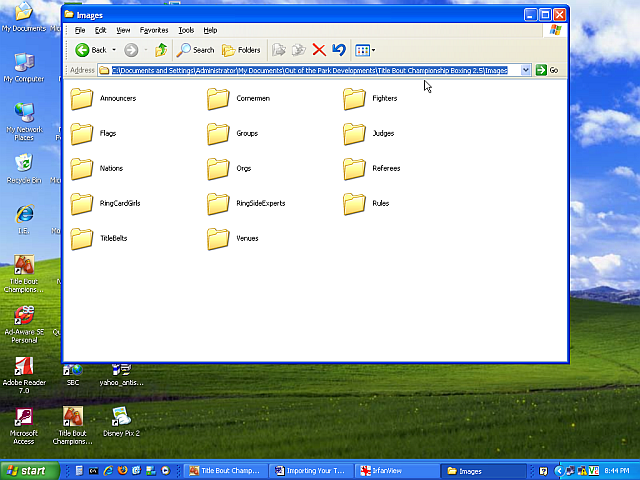Viewport: 640px width, 480px height.
Task: Click the Images taskbar button
Action: click(x=483, y=471)
